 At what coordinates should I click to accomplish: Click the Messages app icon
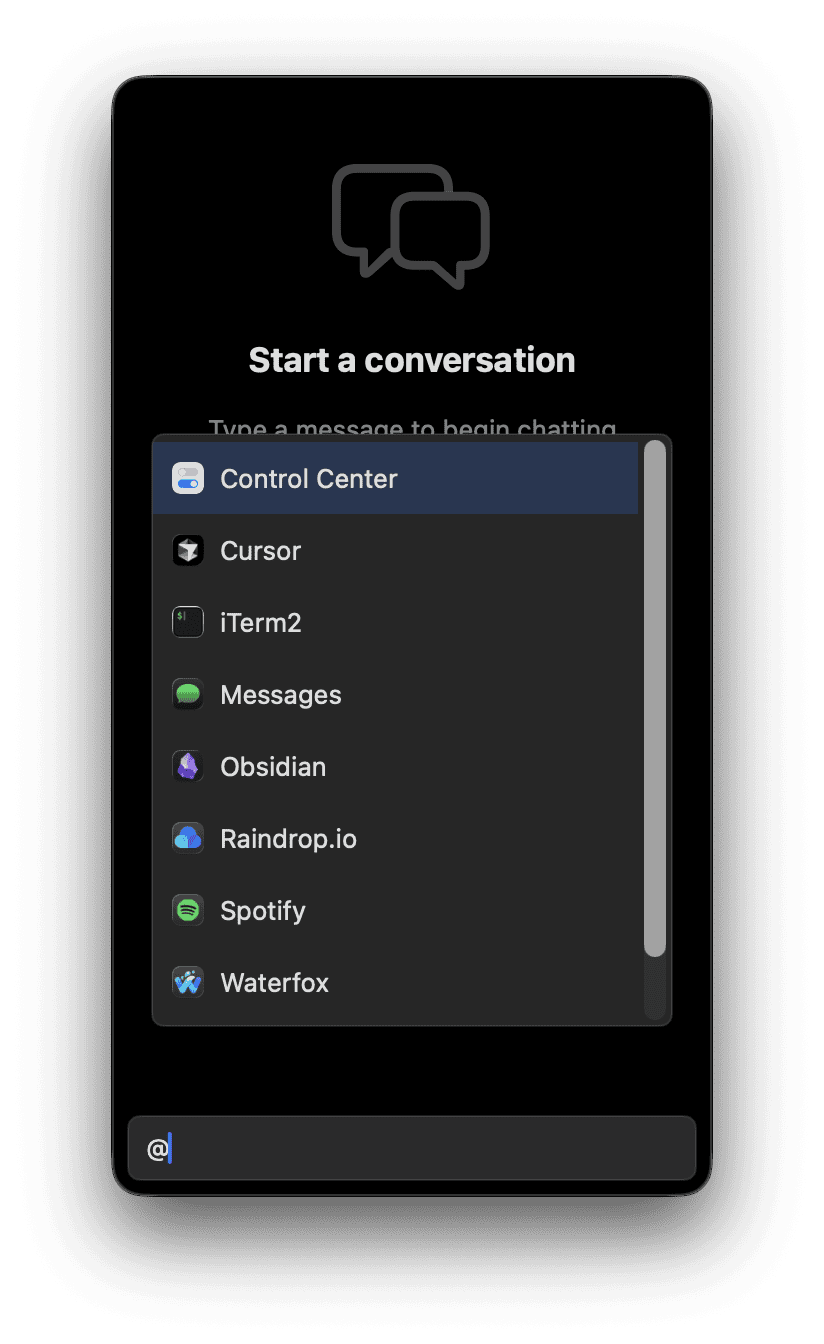188,694
